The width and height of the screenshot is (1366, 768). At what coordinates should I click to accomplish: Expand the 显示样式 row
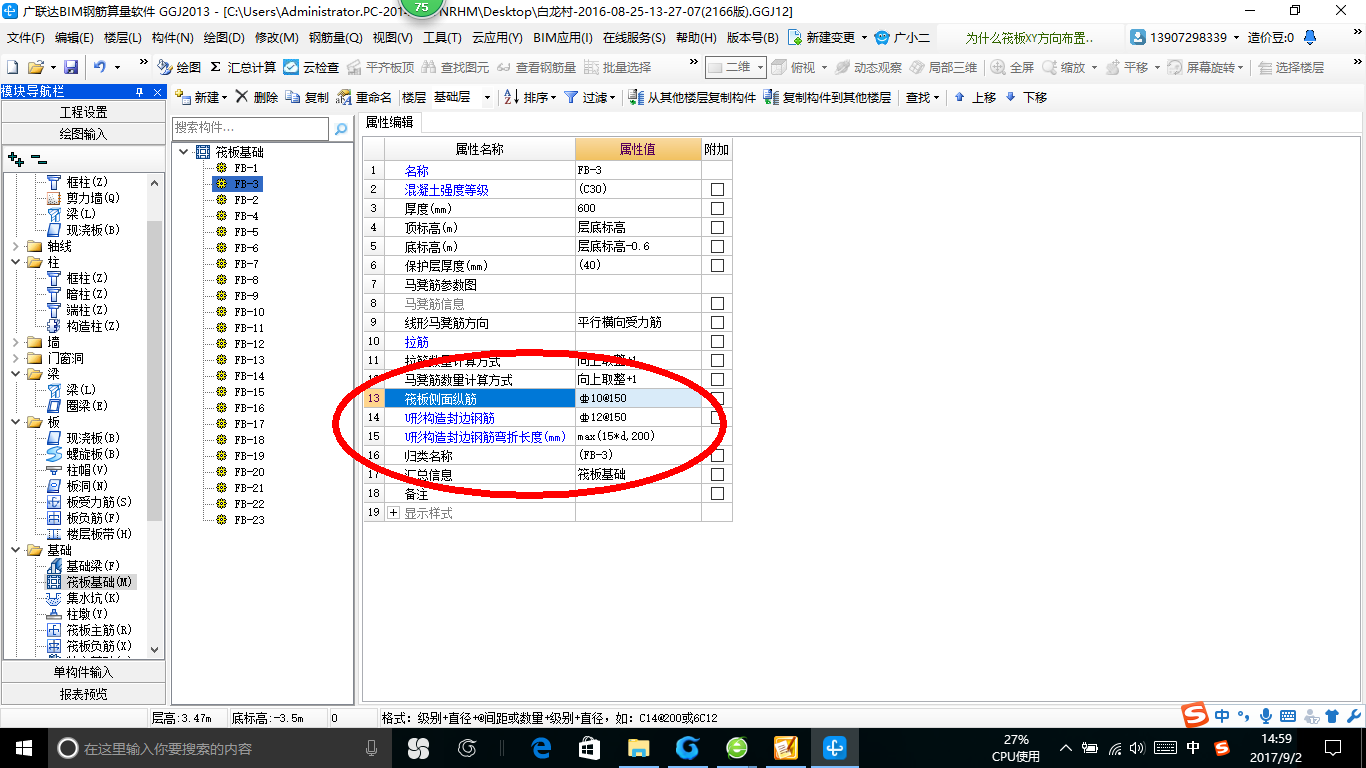coord(393,513)
